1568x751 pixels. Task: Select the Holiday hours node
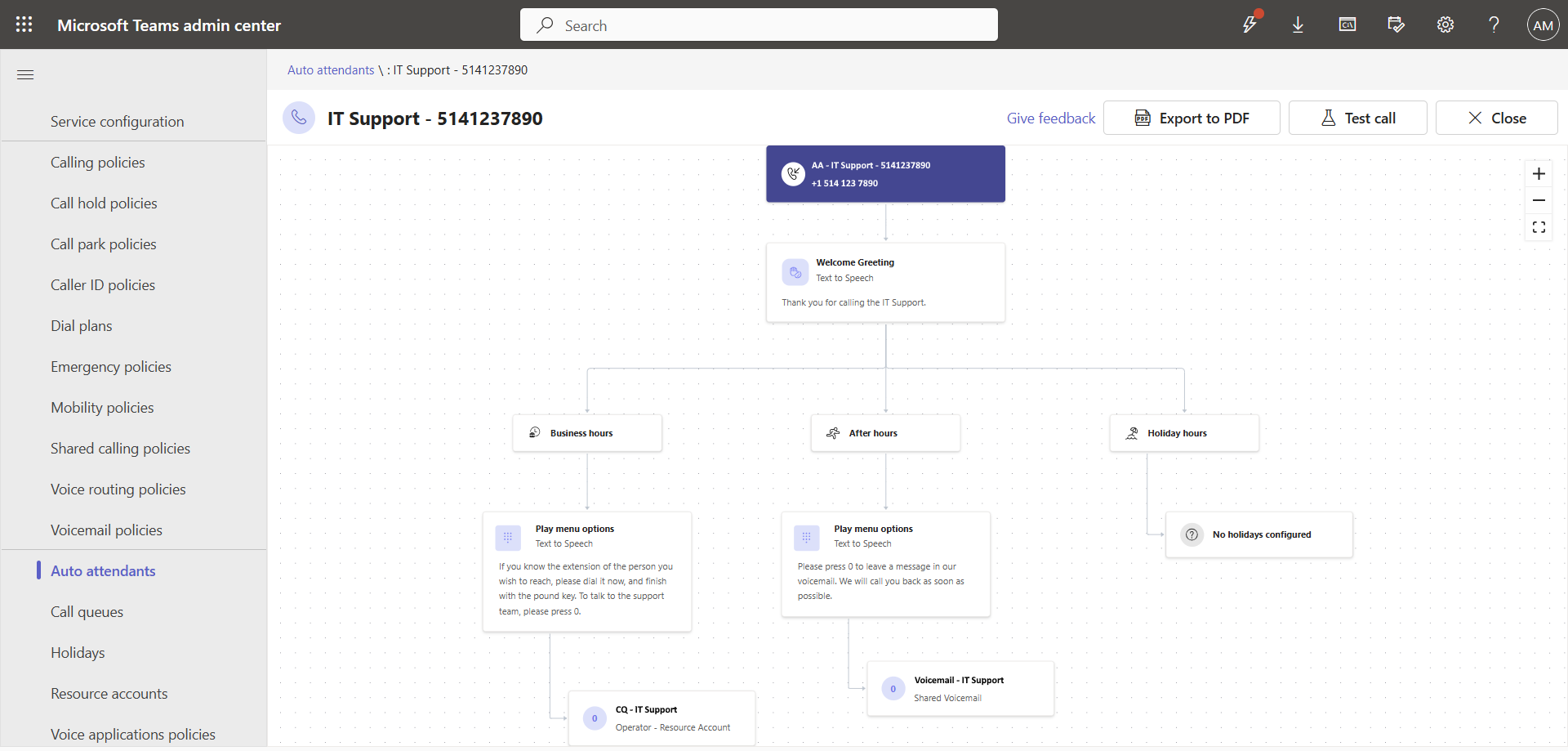click(x=1184, y=433)
